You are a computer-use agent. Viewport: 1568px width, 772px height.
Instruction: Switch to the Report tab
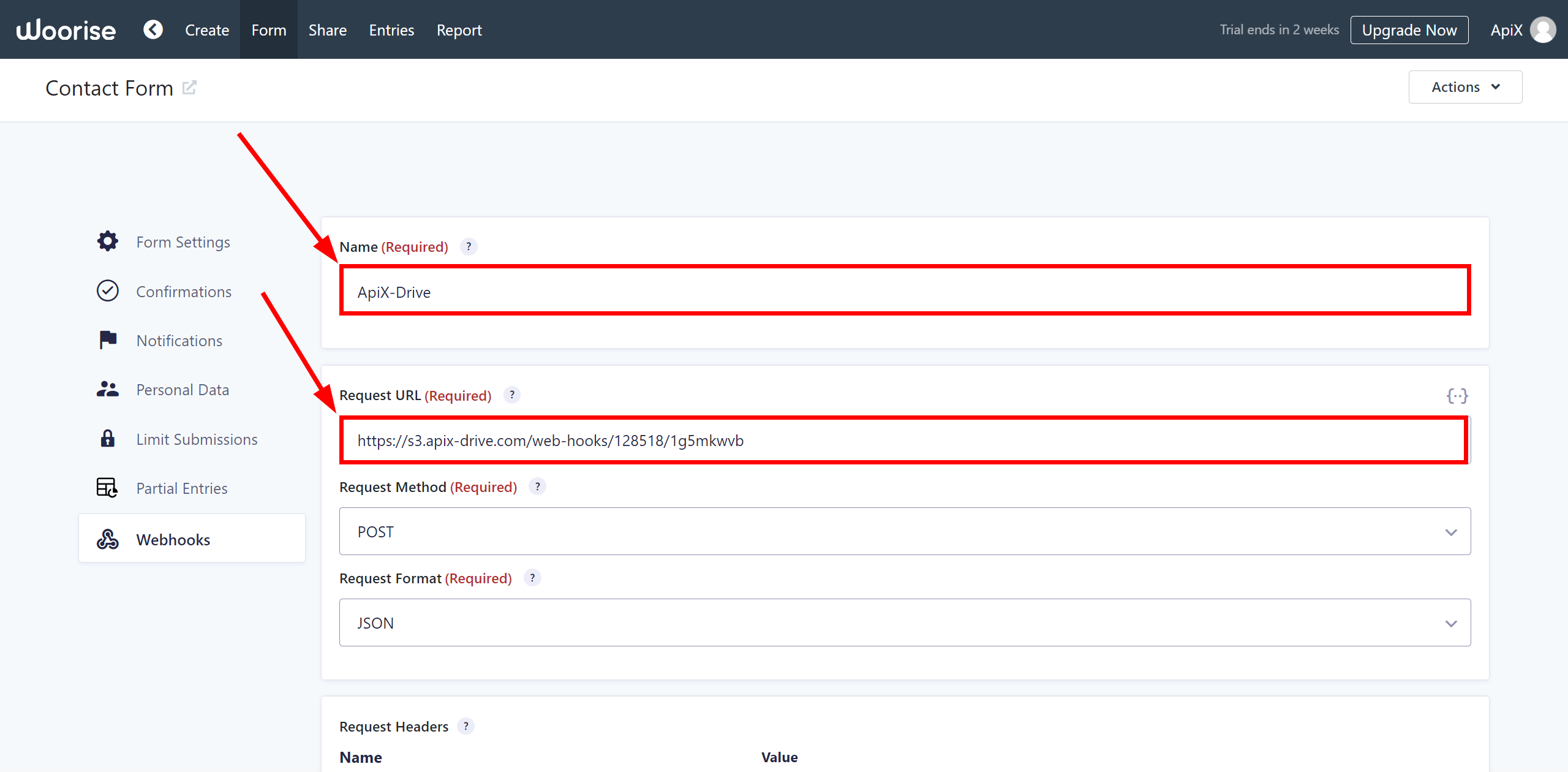(x=459, y=30)
